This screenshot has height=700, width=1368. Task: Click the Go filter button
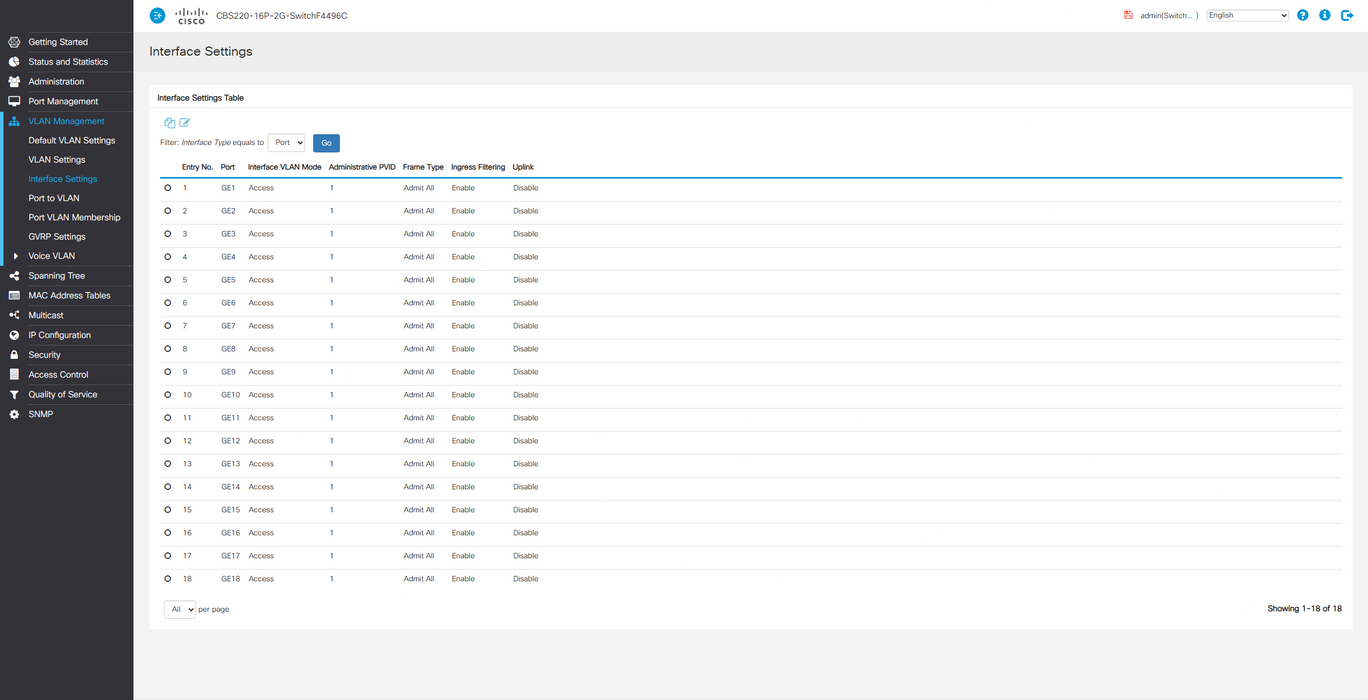(x=326, y=143)
